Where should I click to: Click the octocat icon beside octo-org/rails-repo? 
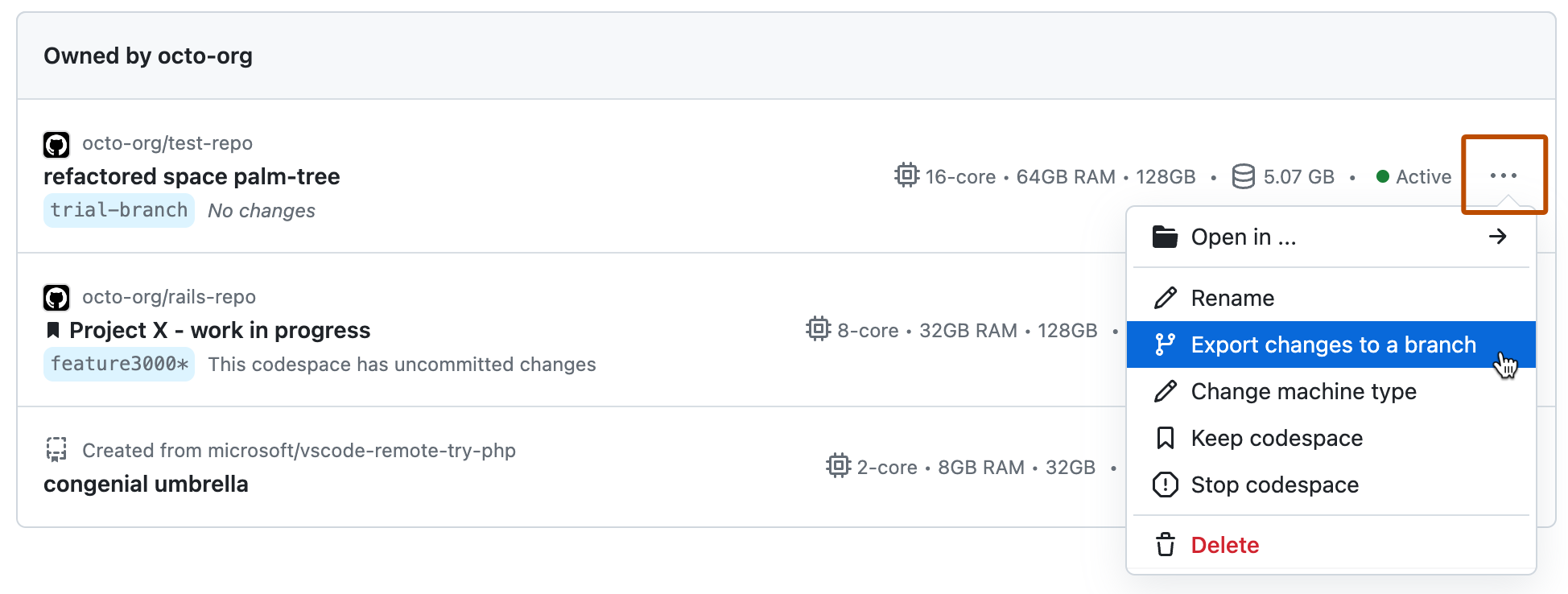tap(56, 297)
